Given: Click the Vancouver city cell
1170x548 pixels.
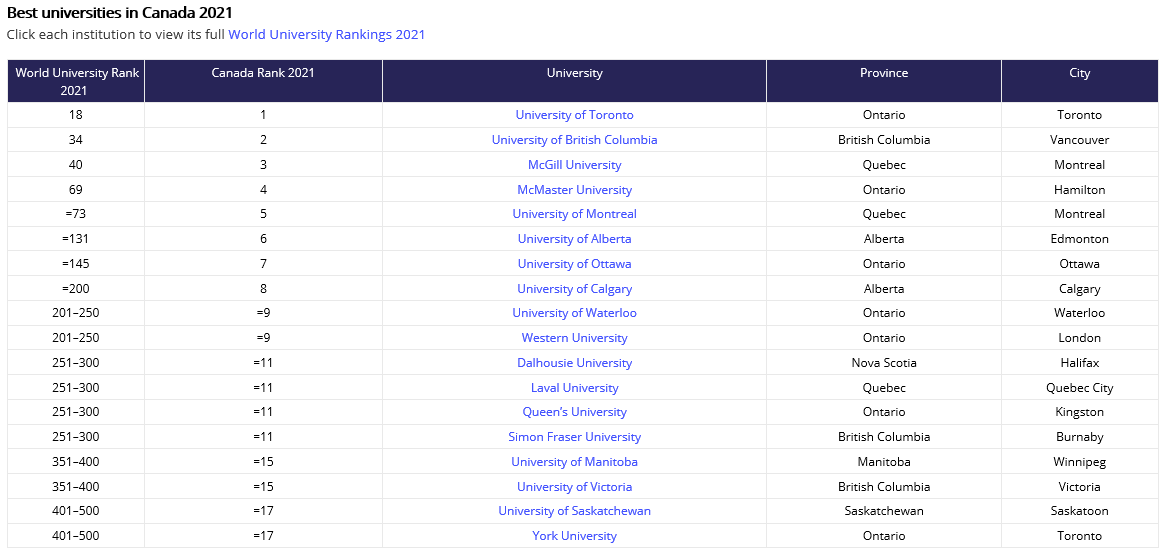Looking at the screenshot, I should [1080, 140].
